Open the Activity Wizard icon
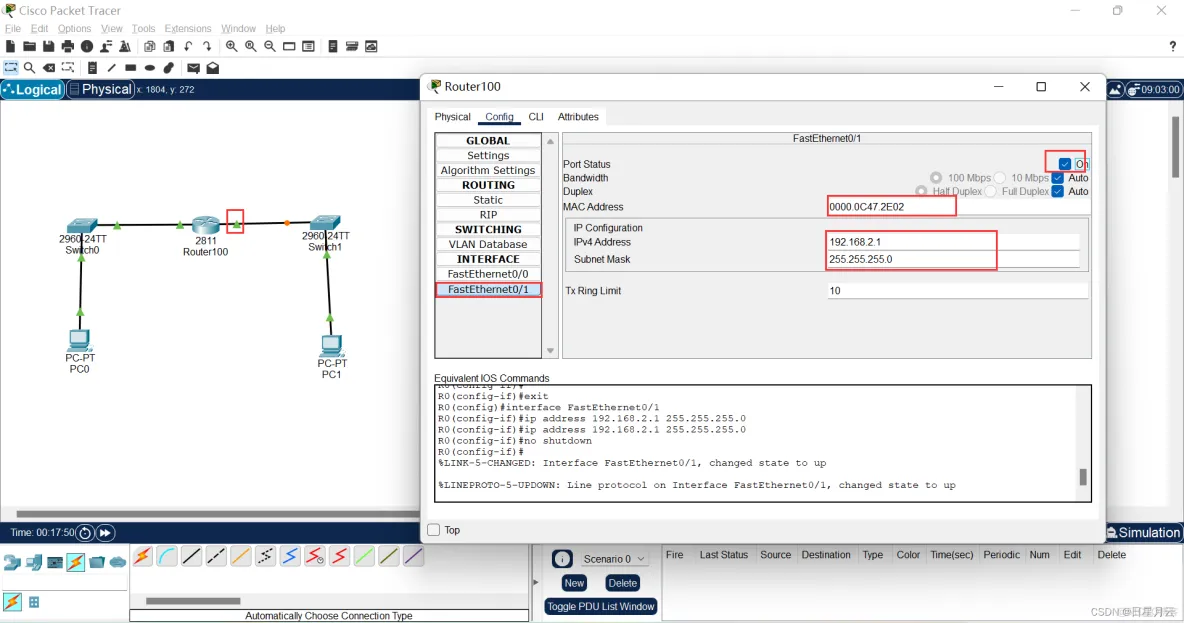Screen dimensions: 1184x623 (x=106, y=47)
